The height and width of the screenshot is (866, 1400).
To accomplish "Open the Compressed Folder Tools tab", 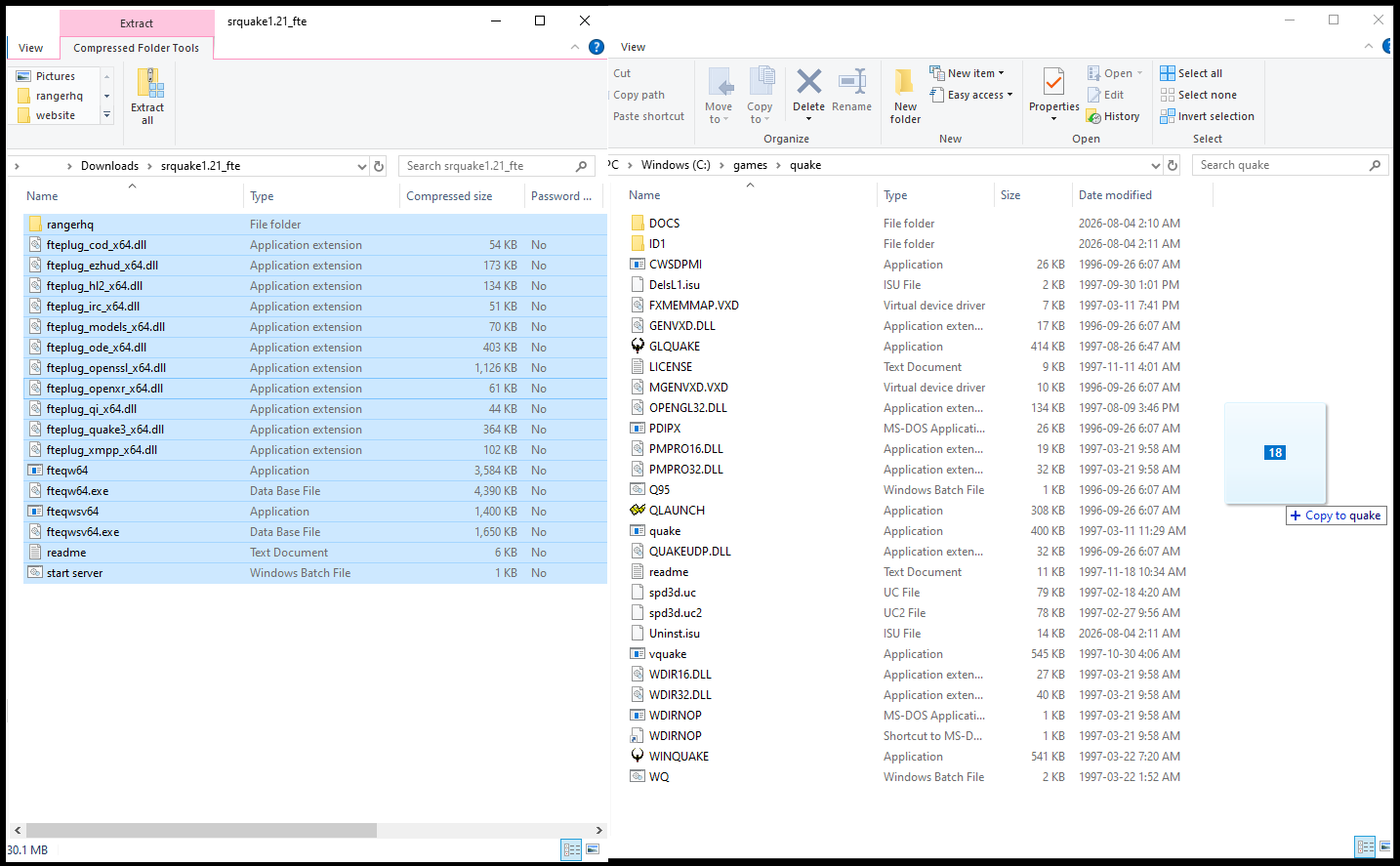I will point(137,48).
